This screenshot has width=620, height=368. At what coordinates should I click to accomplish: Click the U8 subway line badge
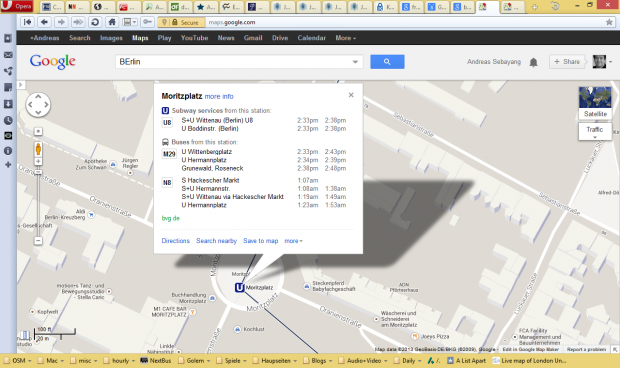167,123
